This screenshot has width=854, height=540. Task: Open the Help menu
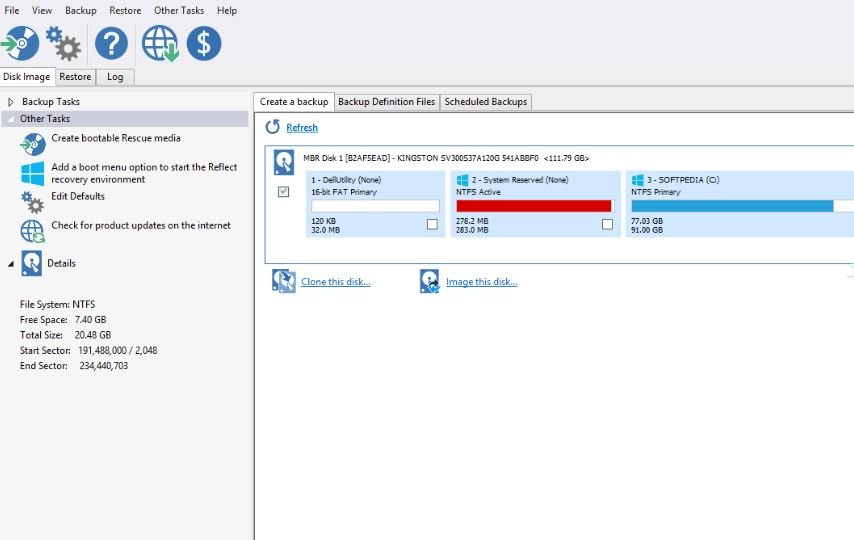(227, 10)
